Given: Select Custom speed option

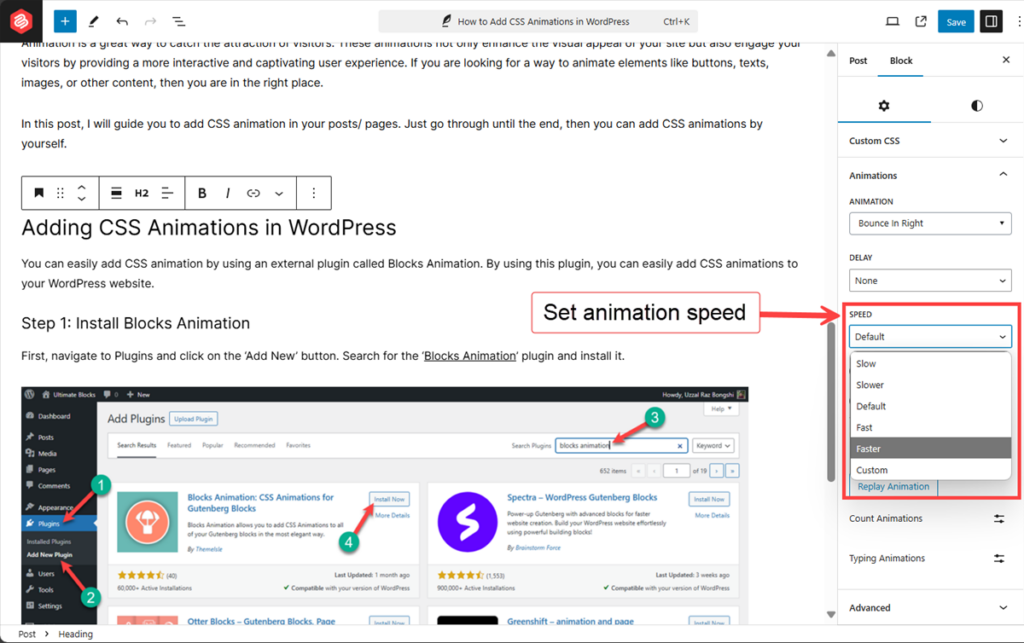Looking at the screenshot, I should tap(930, 470).
